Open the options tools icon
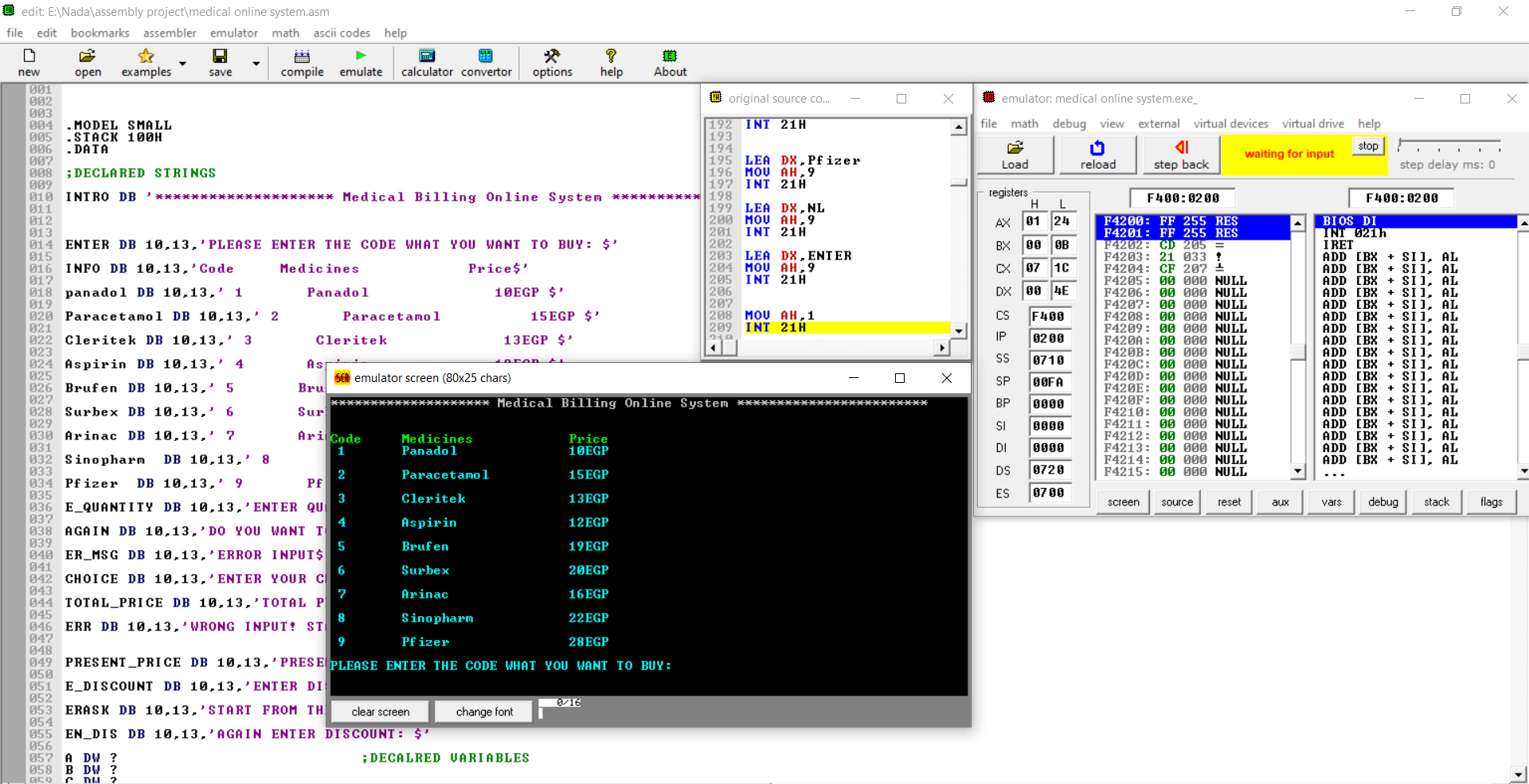The width and height of the screenshot is (1529, 784). 552,62
